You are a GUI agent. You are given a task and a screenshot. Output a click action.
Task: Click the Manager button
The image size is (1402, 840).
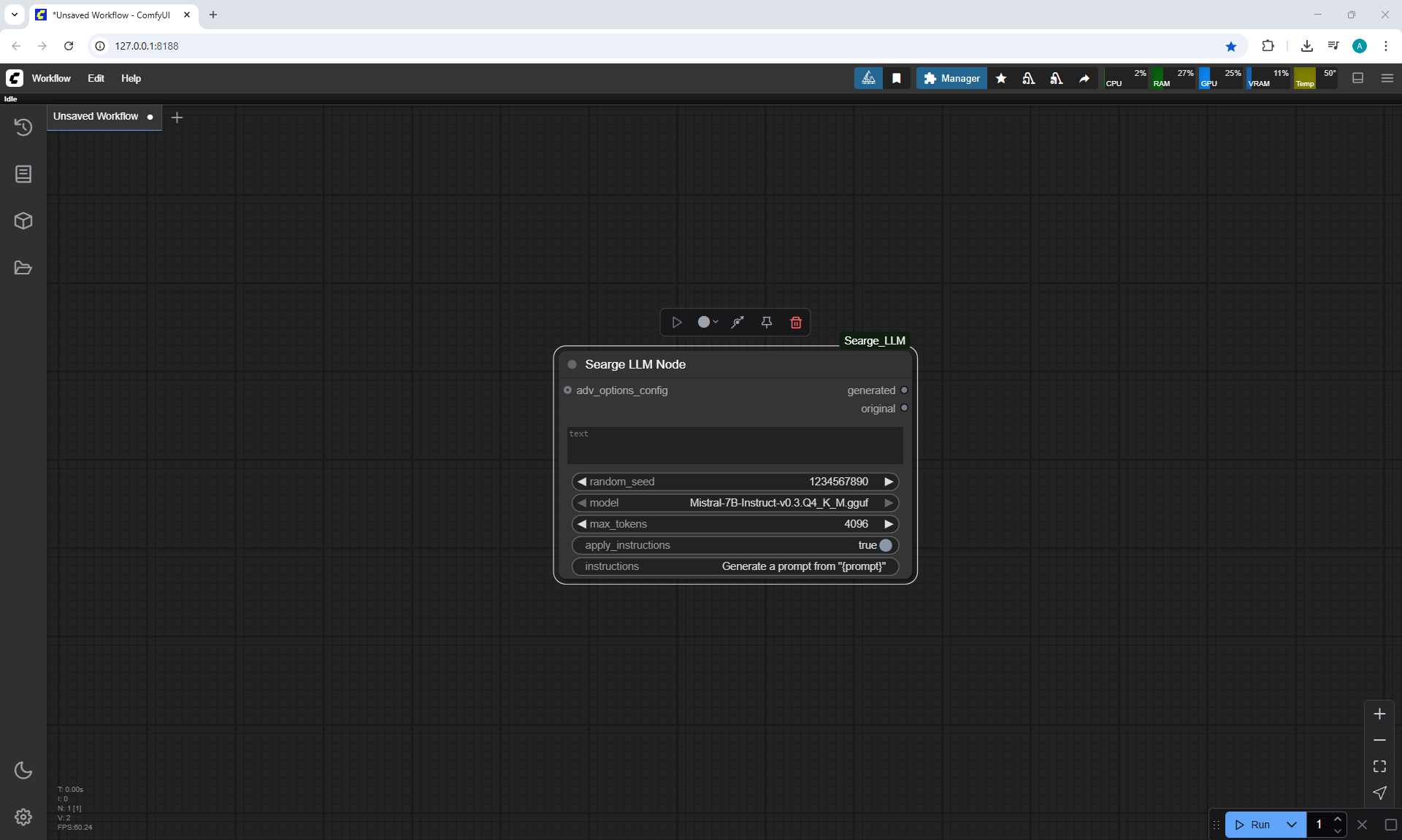point(951,78)
